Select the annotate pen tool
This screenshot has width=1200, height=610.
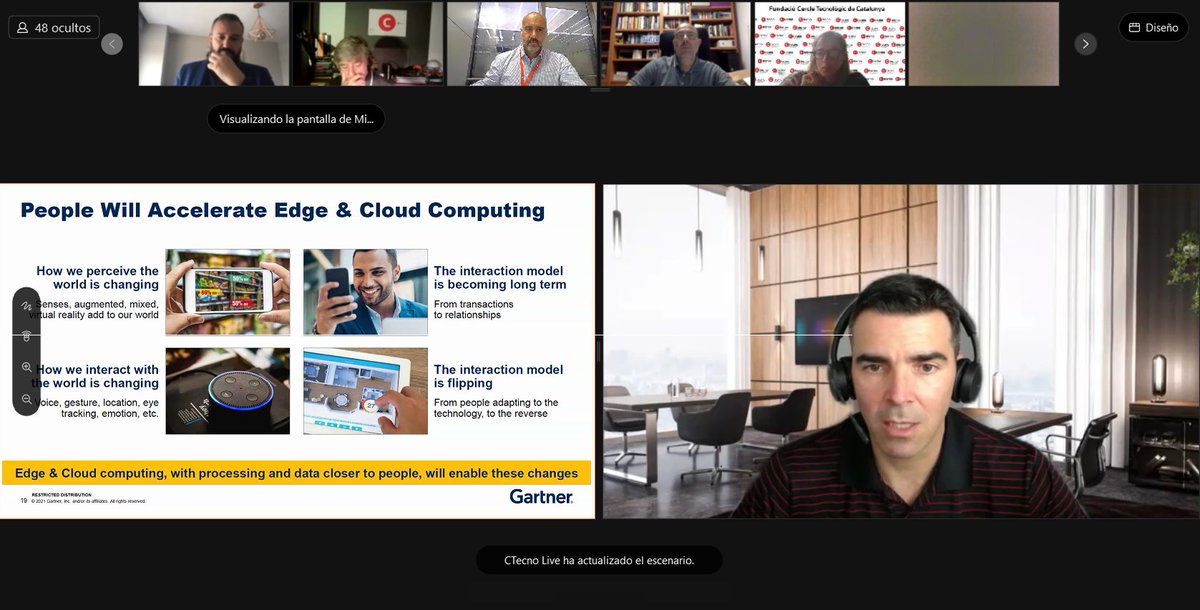26,305
